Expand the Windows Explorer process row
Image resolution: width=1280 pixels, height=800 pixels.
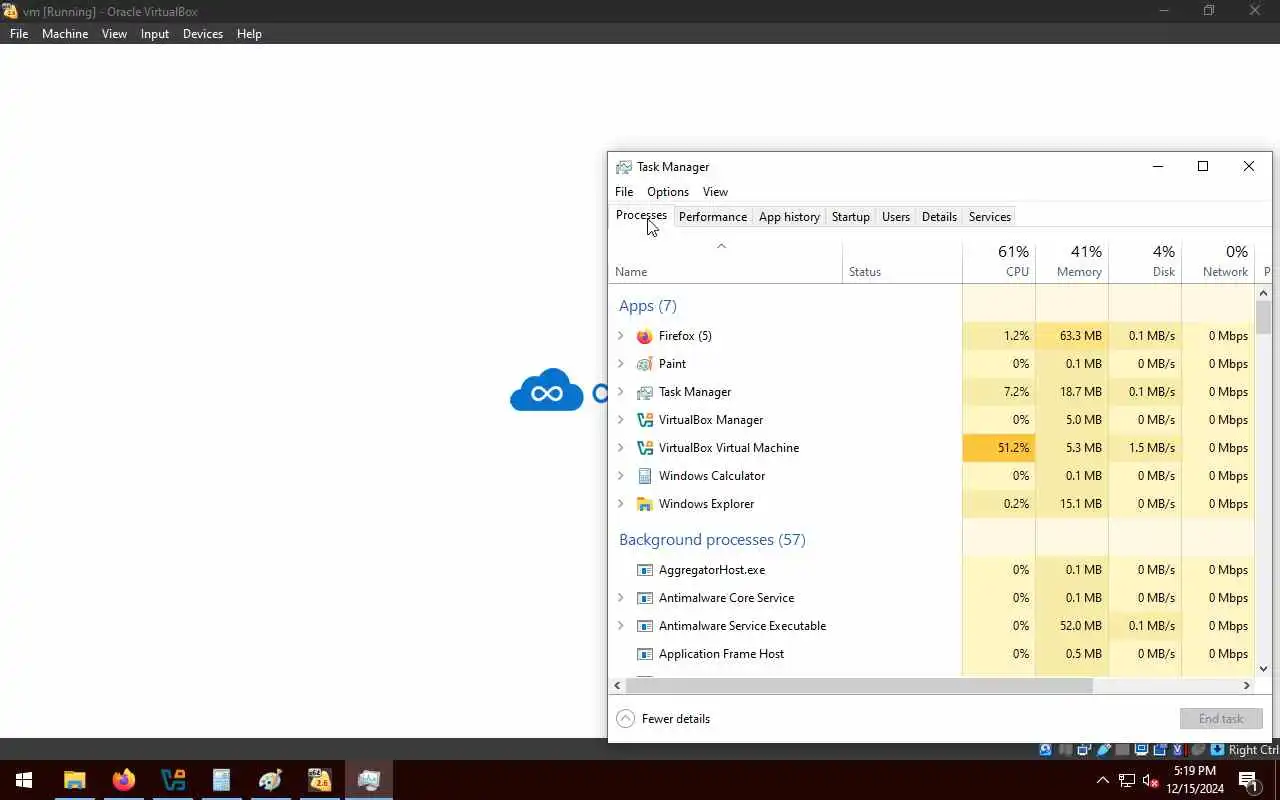point(620,504)
